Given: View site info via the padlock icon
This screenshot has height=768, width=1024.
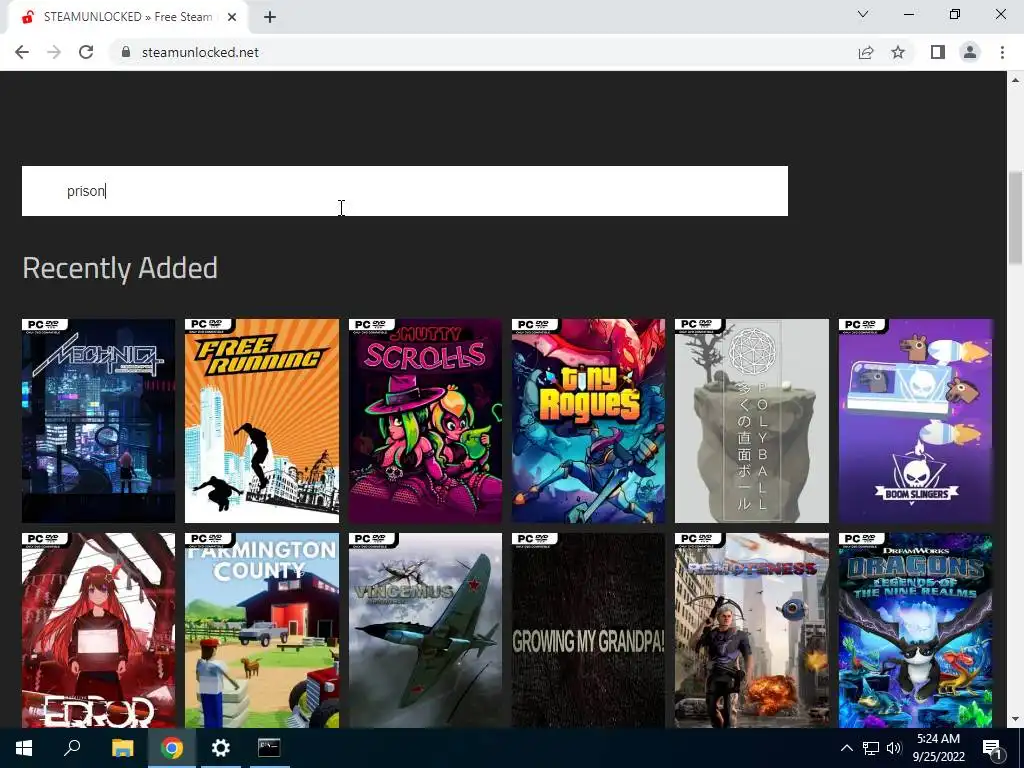Looking at the screenshot, I should pyautogui.click(x=126, y=52).
